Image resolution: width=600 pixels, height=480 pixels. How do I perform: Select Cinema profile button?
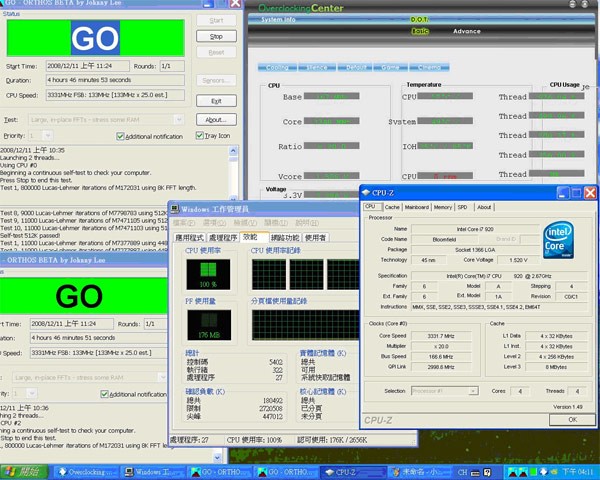(429, 67)
